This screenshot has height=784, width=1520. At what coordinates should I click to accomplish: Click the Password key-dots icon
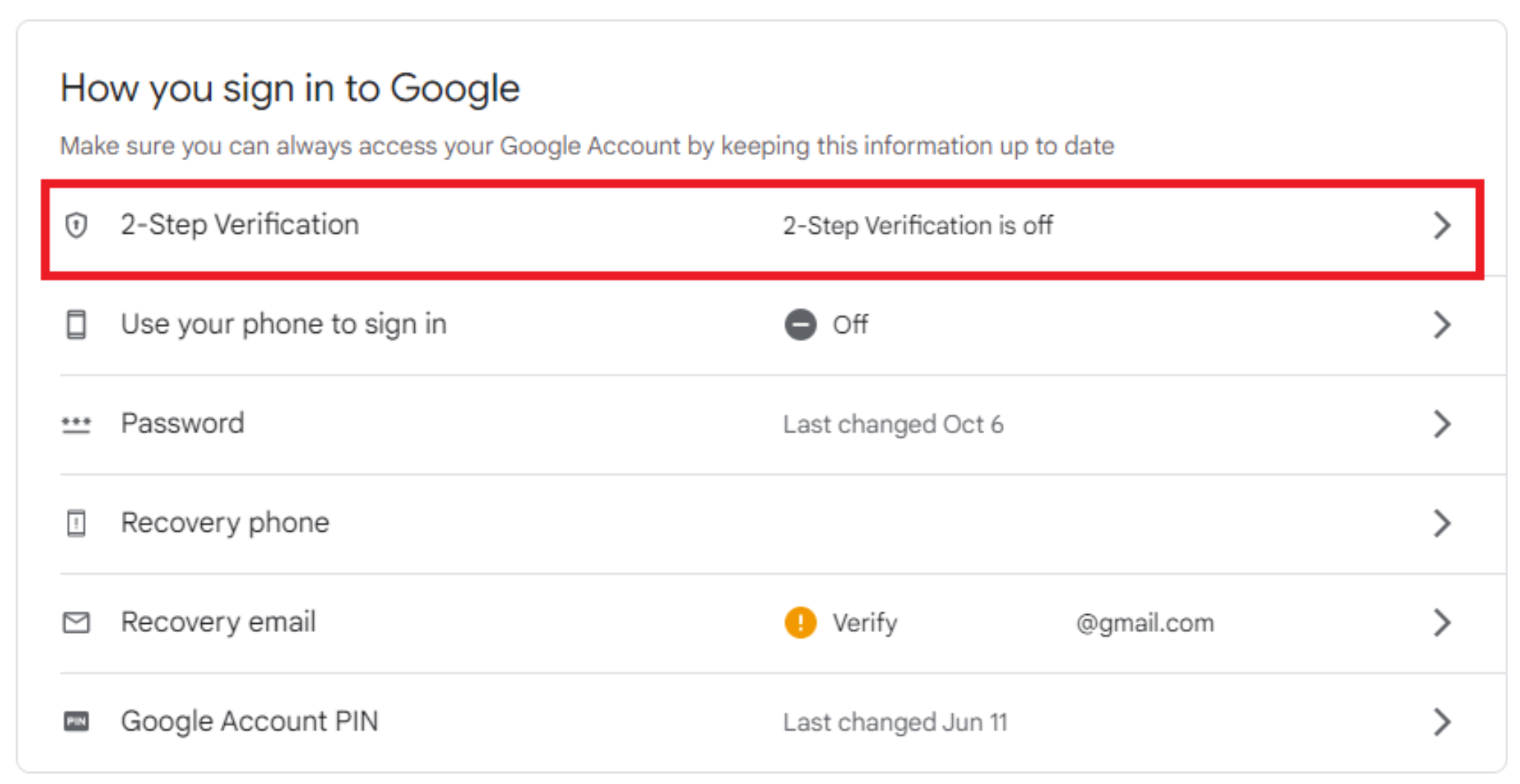tap(76, 424)
